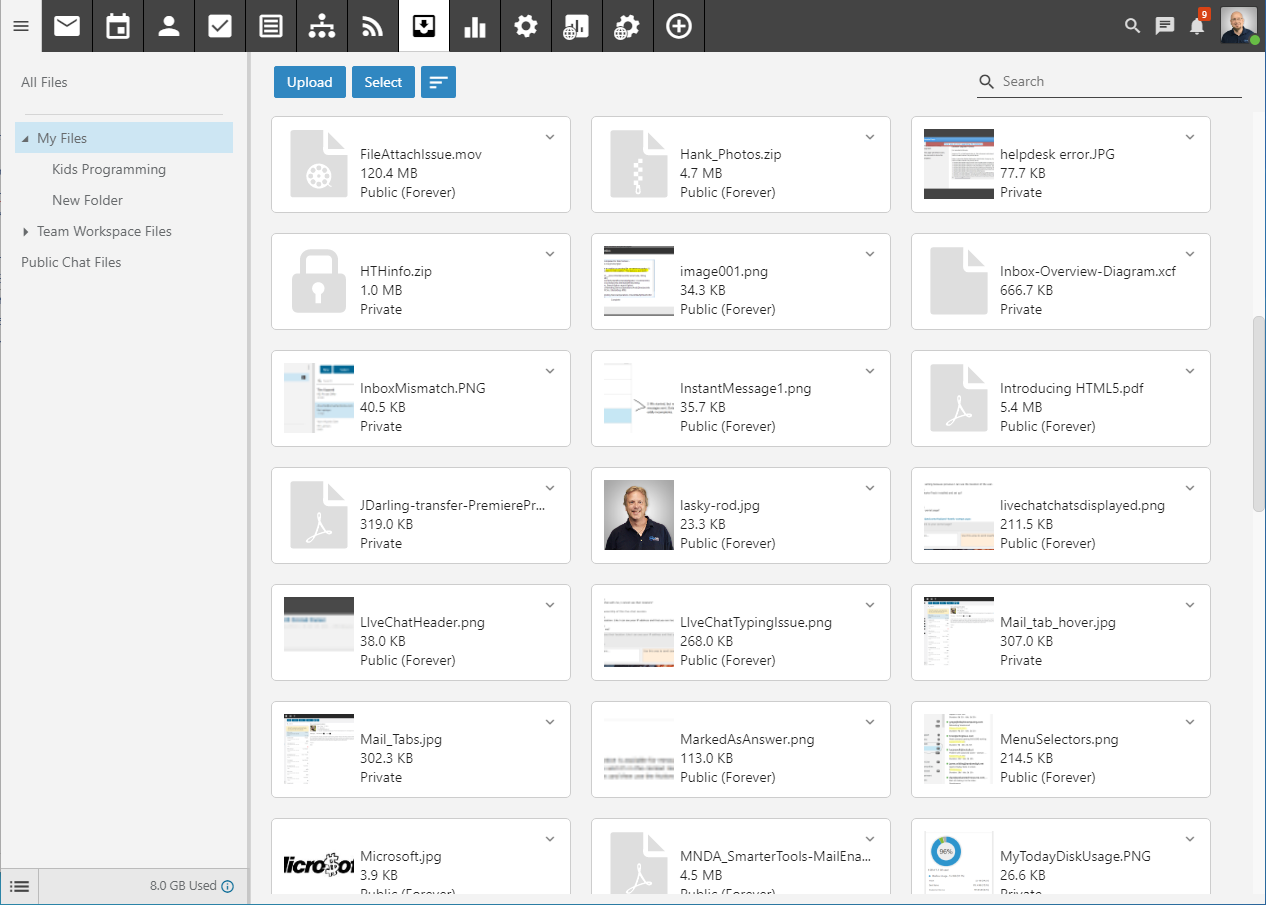Expand the dropdown on FileAttachIssue.mov

click(x=549, y=137)
